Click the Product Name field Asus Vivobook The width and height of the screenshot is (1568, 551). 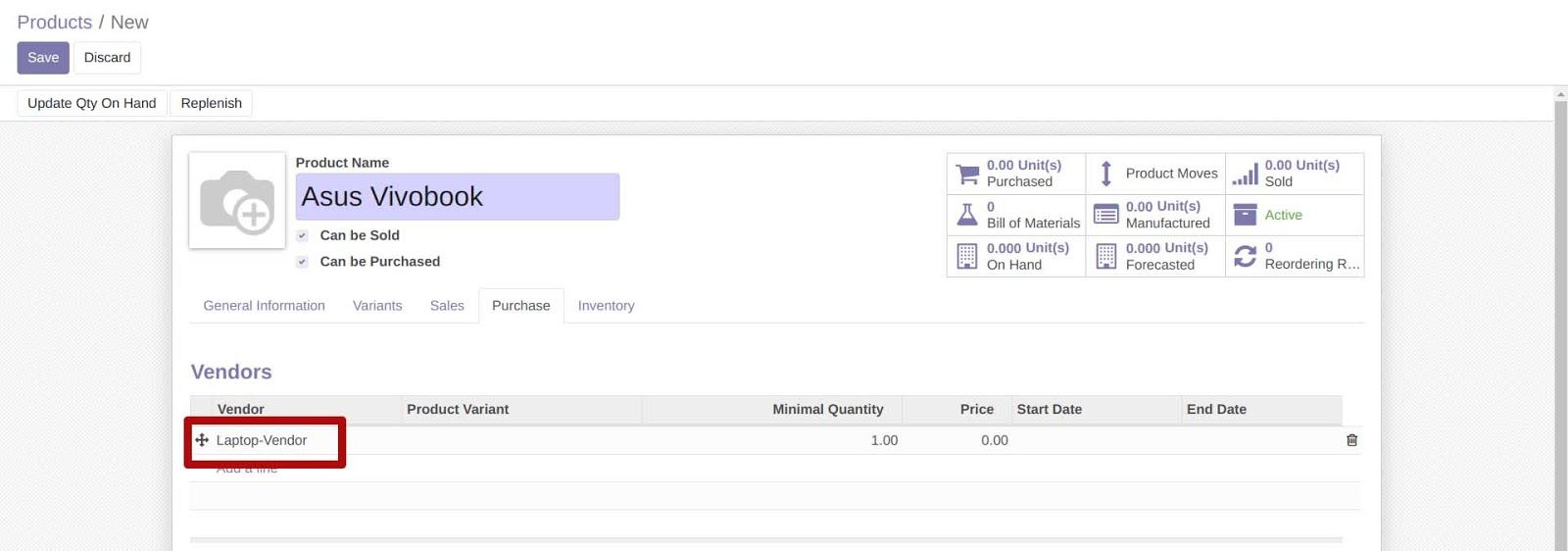pyautogui.click(x=458, y=197)
